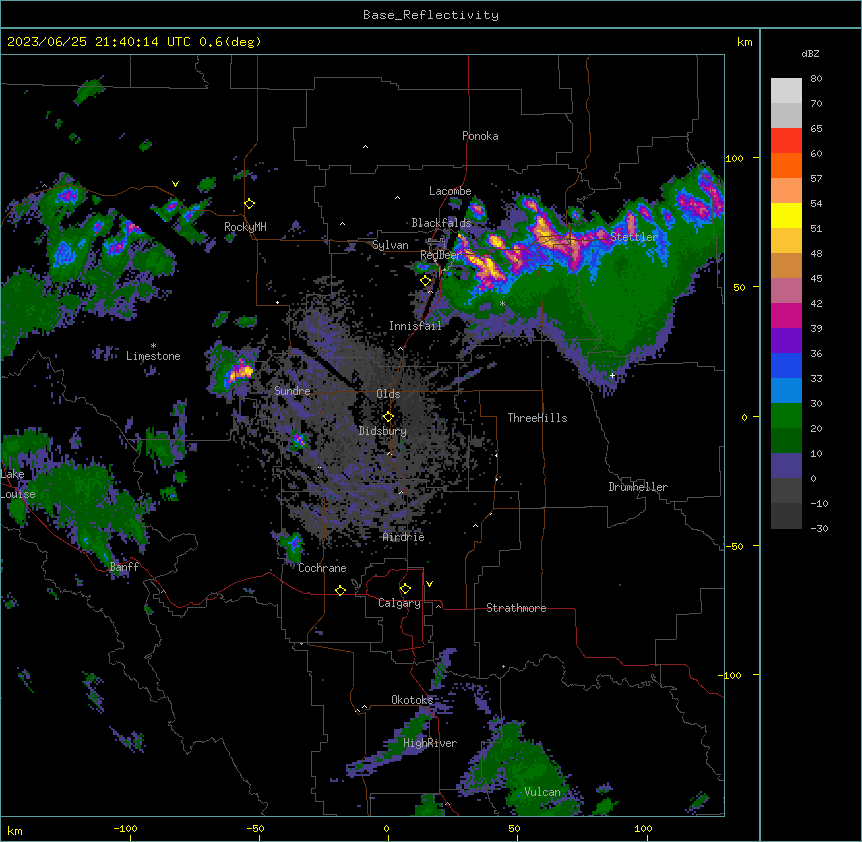Click the Sylvan city label
Screen dimensions: 862x842
pyautogui.click(x=390, y=245)
